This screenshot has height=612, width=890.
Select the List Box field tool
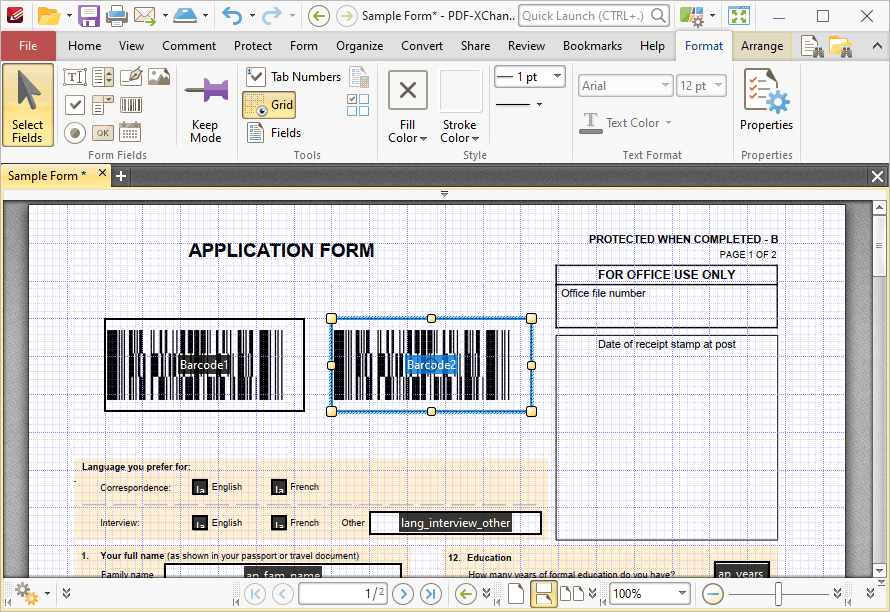pyautogui.click(x=103, y=77)
